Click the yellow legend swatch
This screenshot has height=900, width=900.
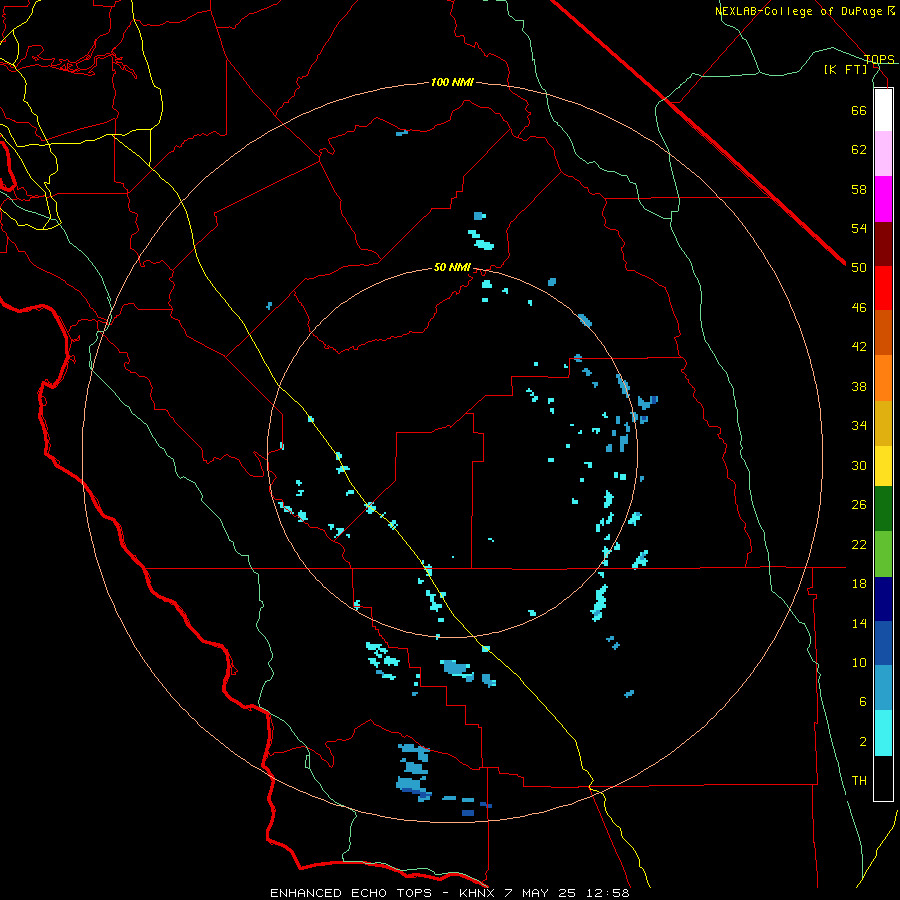(x=883, y=466)
